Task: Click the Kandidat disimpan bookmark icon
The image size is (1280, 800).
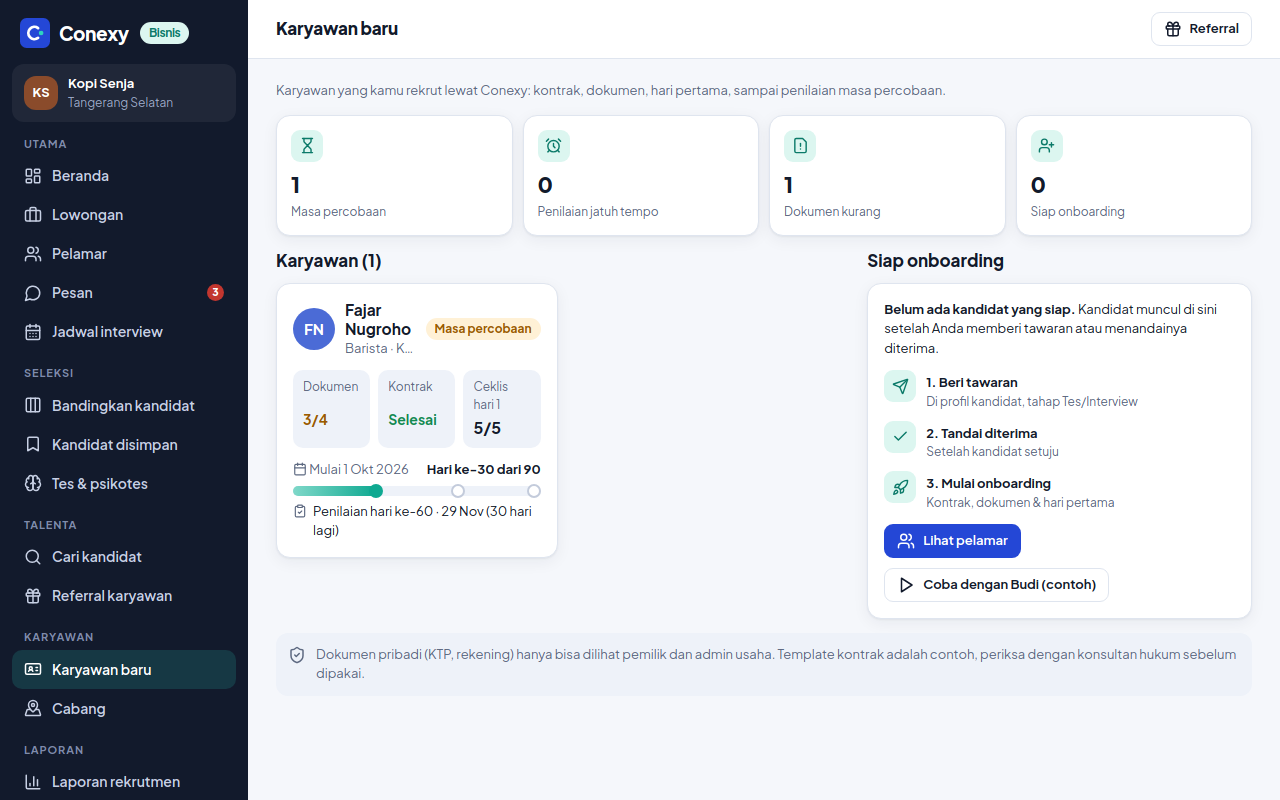Action: (33, 445)
